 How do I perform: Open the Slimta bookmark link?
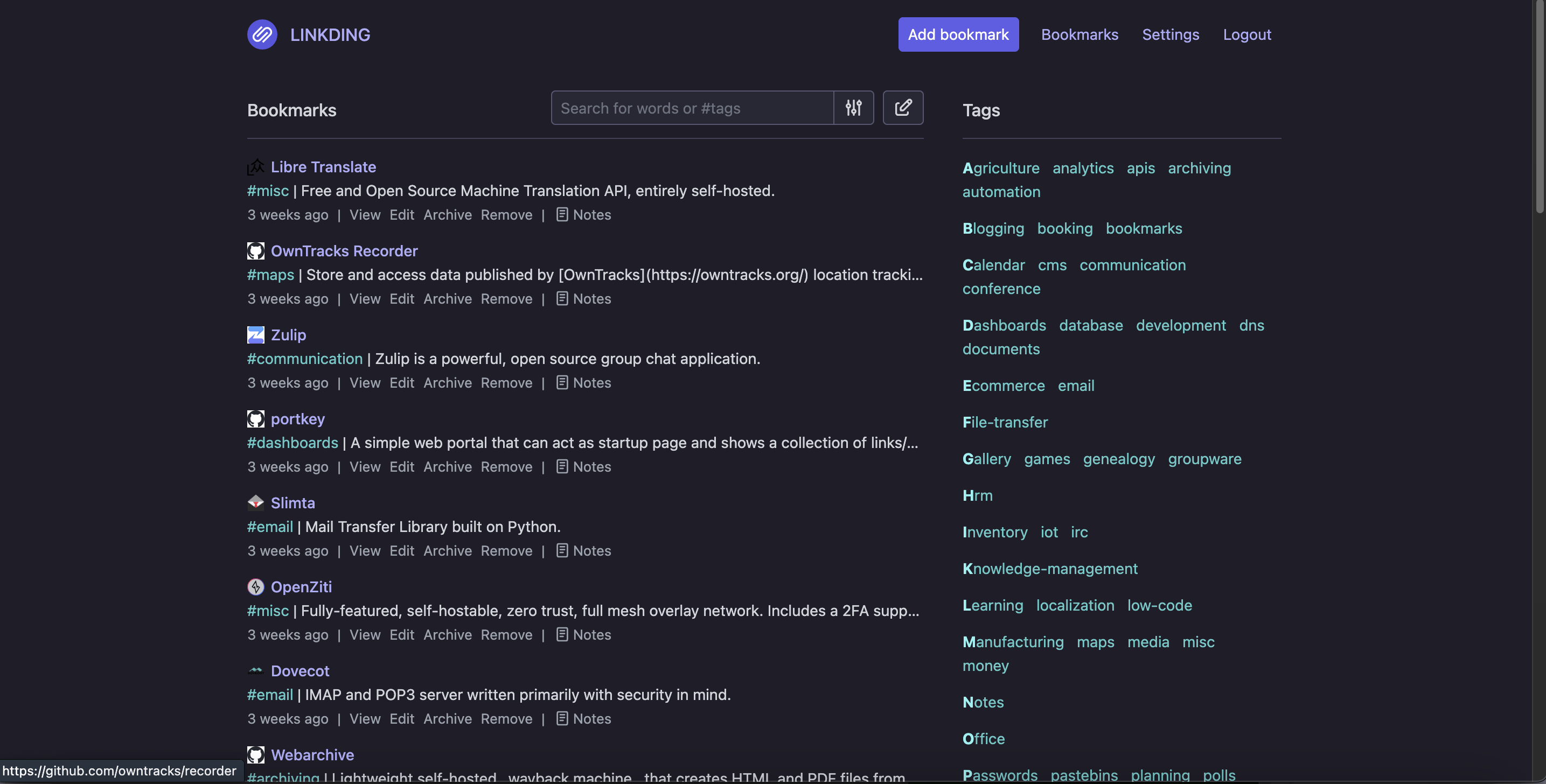coord(293,503)
